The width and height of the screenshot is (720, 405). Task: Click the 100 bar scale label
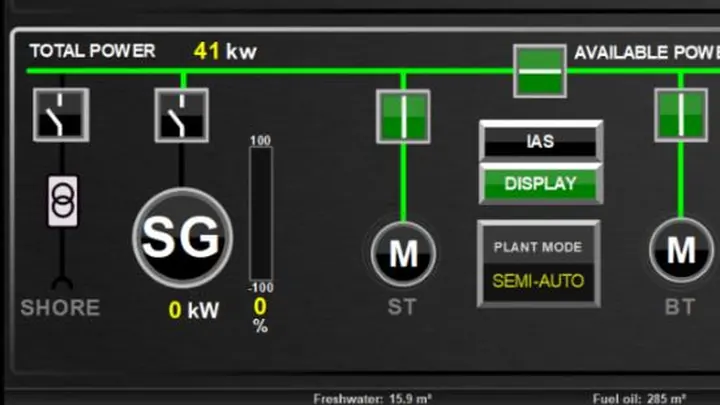tap(260, 141)
